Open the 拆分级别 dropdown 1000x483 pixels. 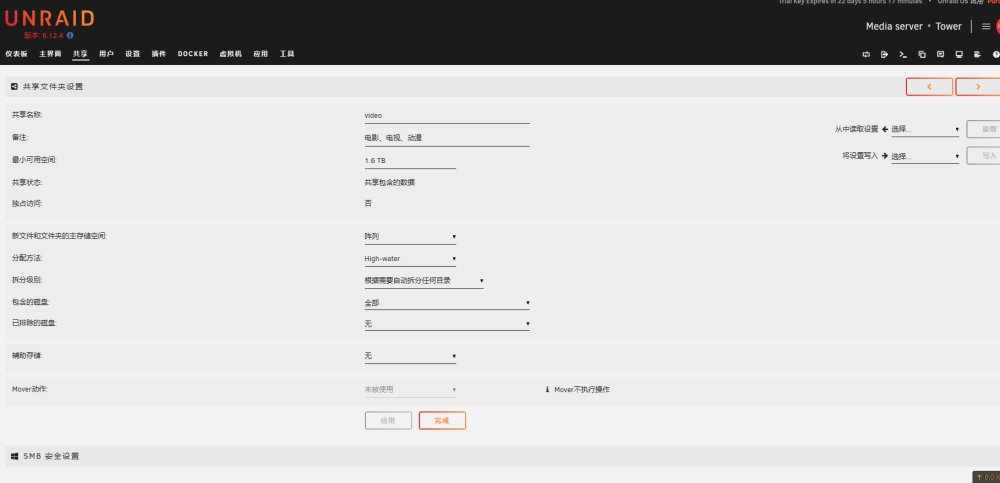pyautogui.click(x=424, y=281)
